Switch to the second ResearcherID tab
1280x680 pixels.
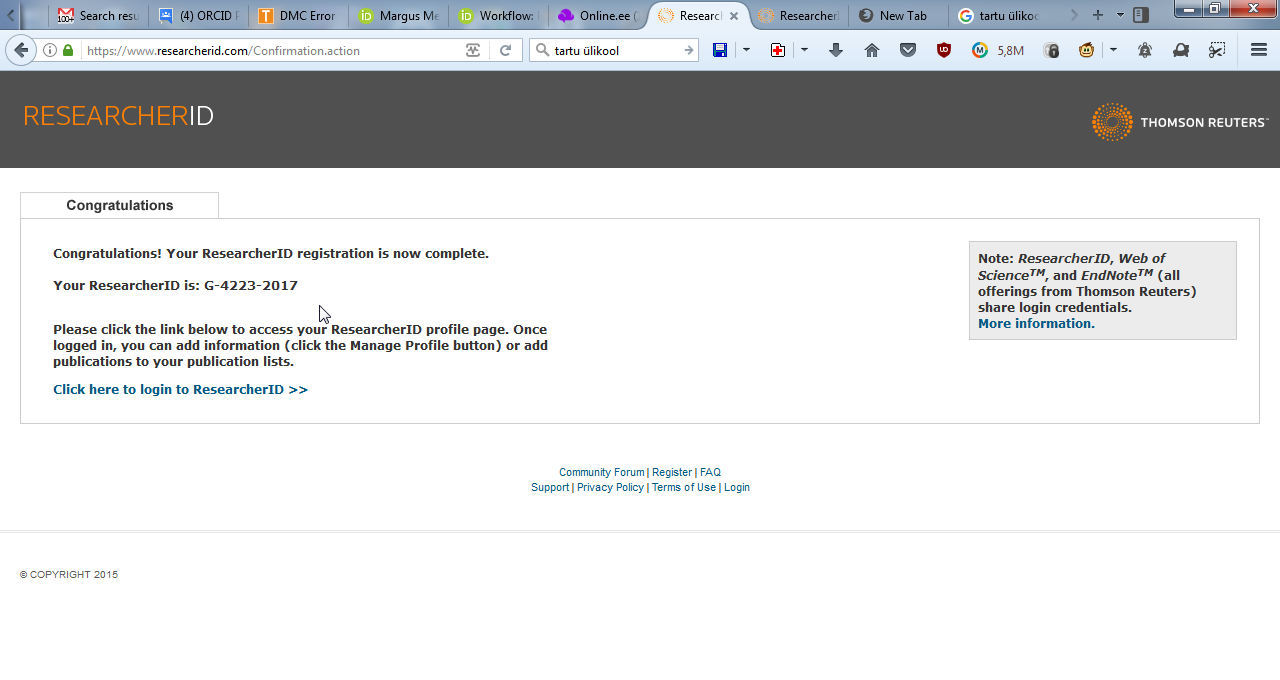(798, 16)
